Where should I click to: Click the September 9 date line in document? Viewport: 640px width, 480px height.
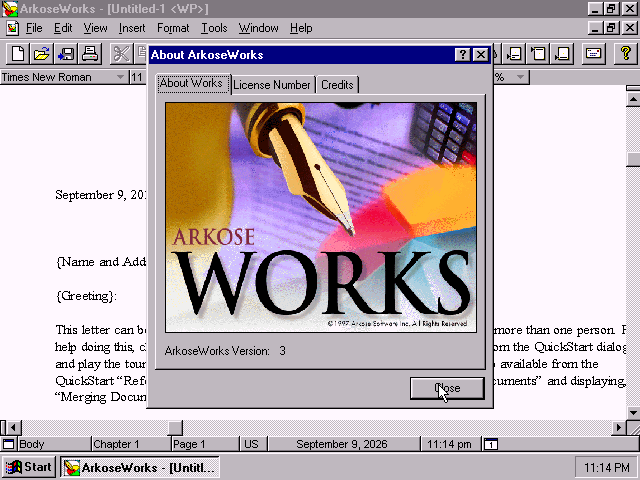coord(100,195)
